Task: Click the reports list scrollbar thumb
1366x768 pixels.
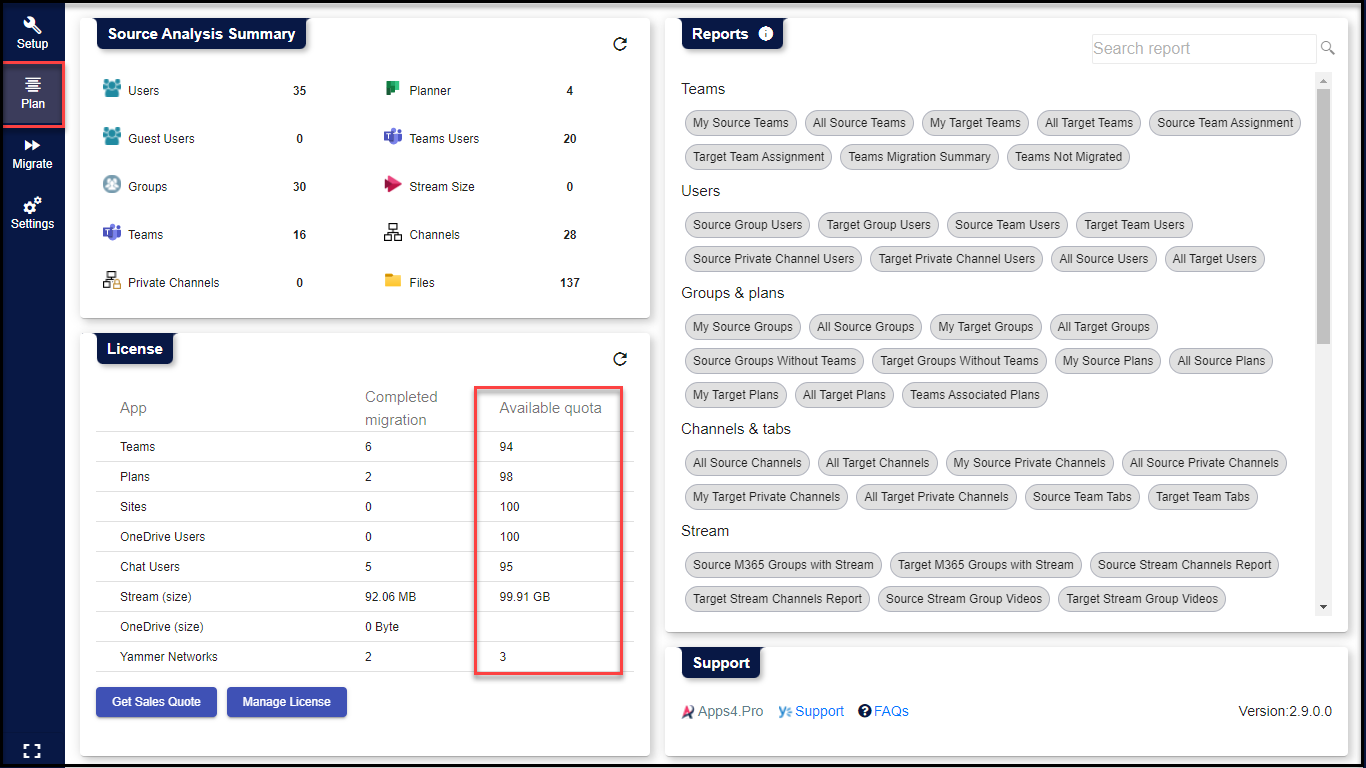Action: pyautogui.click(x=1324, y=216)
